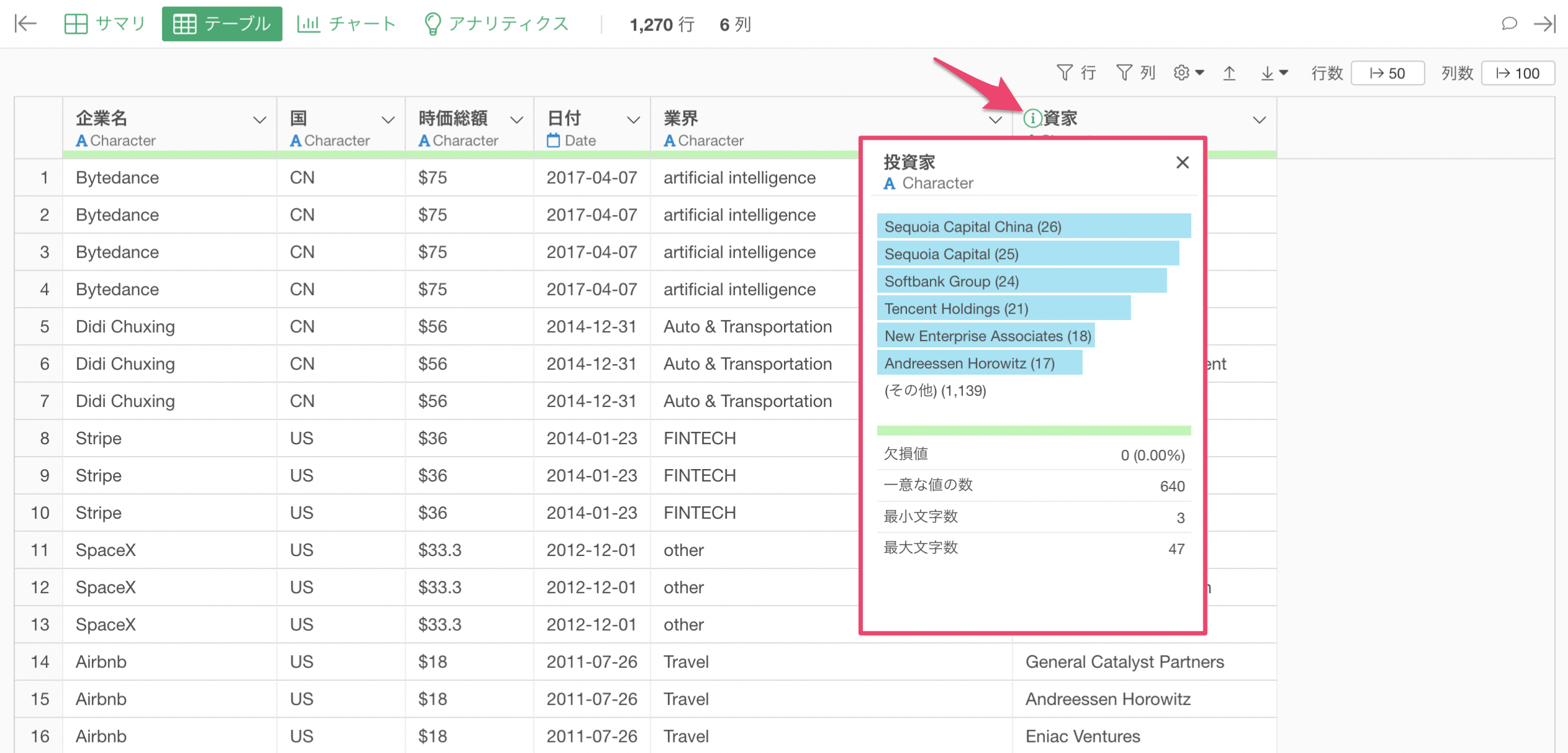The image size is (1568, 753).
Task: Select Softbank Group (24) bar
Action: (x=1021, y=281)
